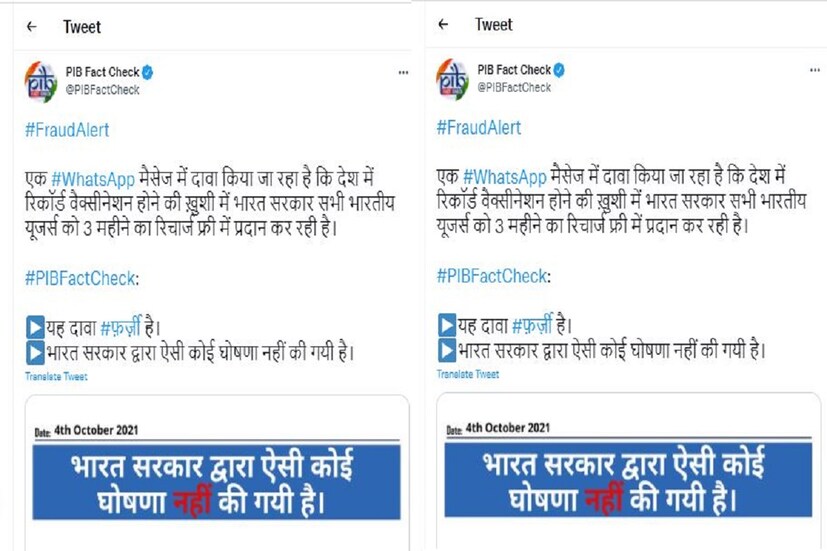Click Translate Tweet under right tweet
This screenshot has width=827, height=551.
pyautogui.click(x=468, y=374)
